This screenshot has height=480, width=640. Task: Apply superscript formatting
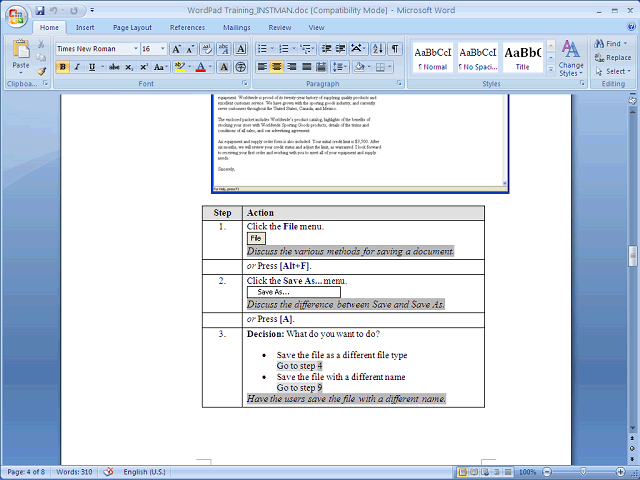point(144,67)
